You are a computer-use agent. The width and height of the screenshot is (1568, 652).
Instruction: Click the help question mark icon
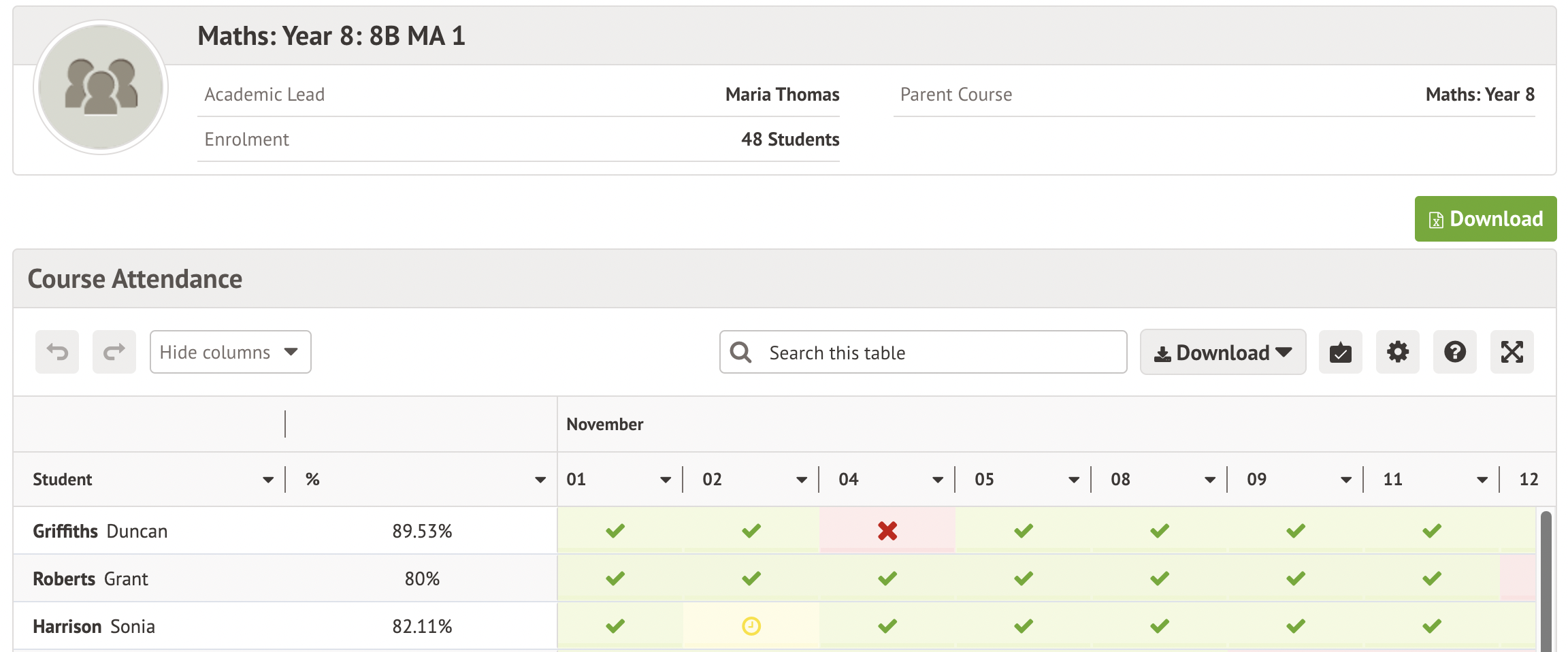click(1454, 352)
